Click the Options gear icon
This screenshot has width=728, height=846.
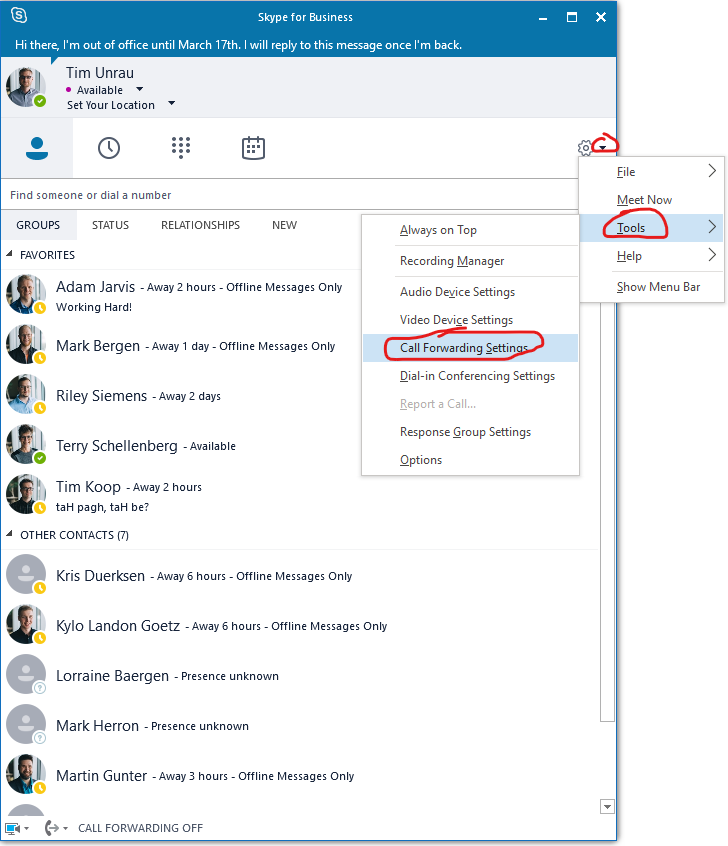click(x=586, y=148)
